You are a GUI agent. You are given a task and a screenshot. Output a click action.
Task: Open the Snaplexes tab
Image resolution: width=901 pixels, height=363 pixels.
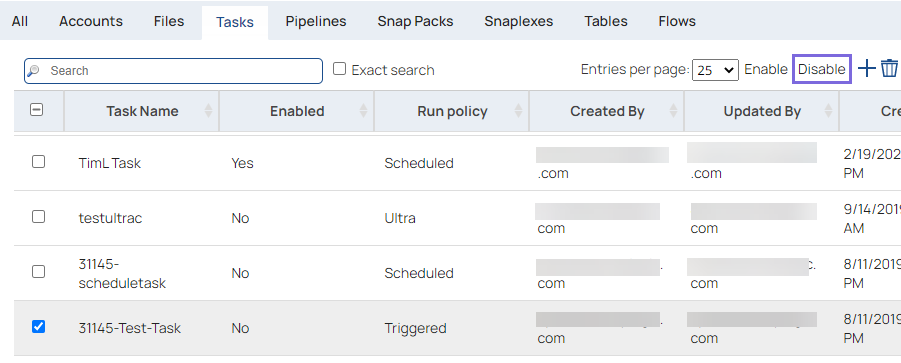pos(518,21)
